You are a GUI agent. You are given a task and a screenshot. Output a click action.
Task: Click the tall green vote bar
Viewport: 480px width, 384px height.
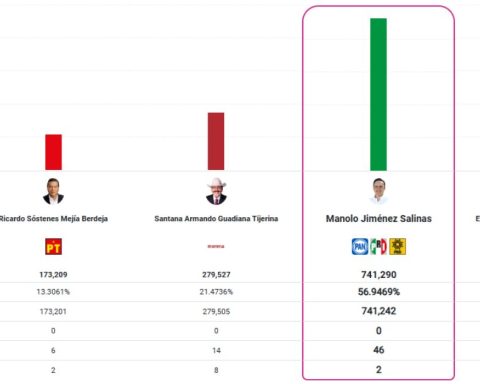point(379,94)
